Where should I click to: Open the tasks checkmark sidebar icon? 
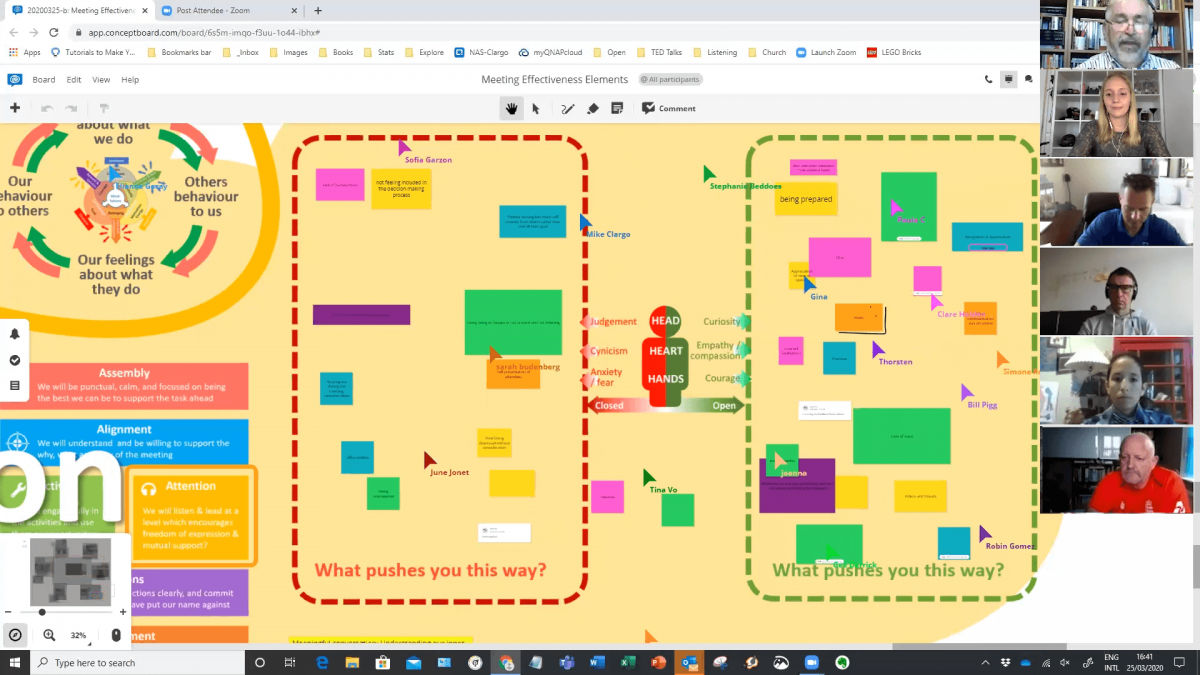[15, 360]
